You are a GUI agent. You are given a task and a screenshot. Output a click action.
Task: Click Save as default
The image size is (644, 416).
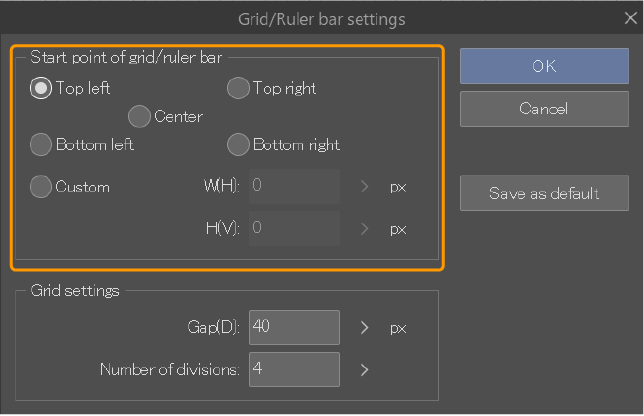(544, 193)
